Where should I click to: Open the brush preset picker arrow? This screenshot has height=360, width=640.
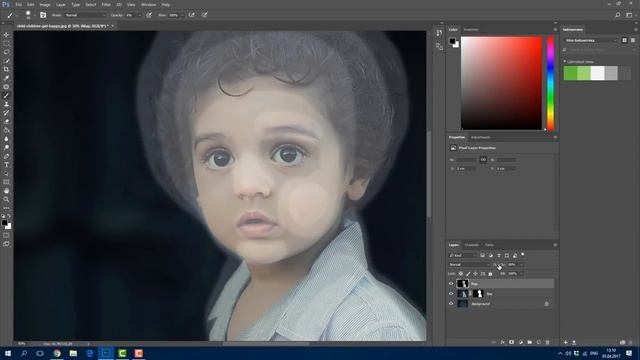(x=34, y=15)
